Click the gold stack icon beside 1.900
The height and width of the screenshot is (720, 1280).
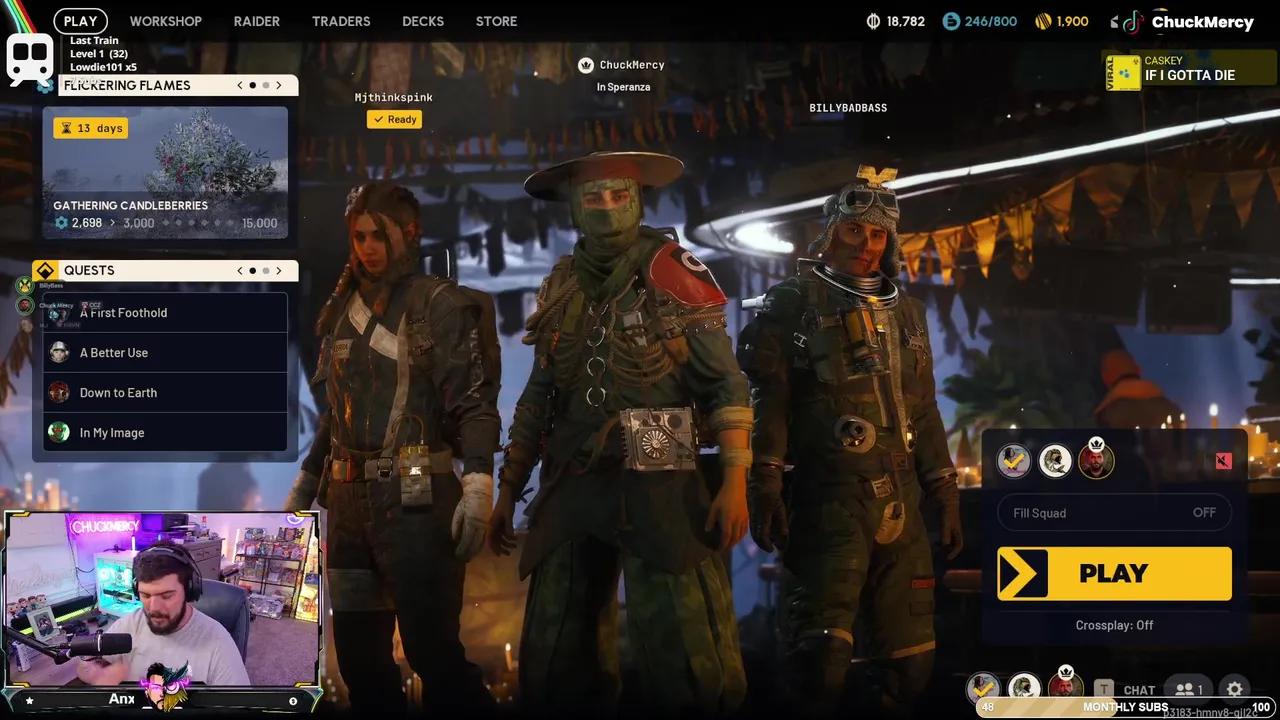click(1043, 21)
